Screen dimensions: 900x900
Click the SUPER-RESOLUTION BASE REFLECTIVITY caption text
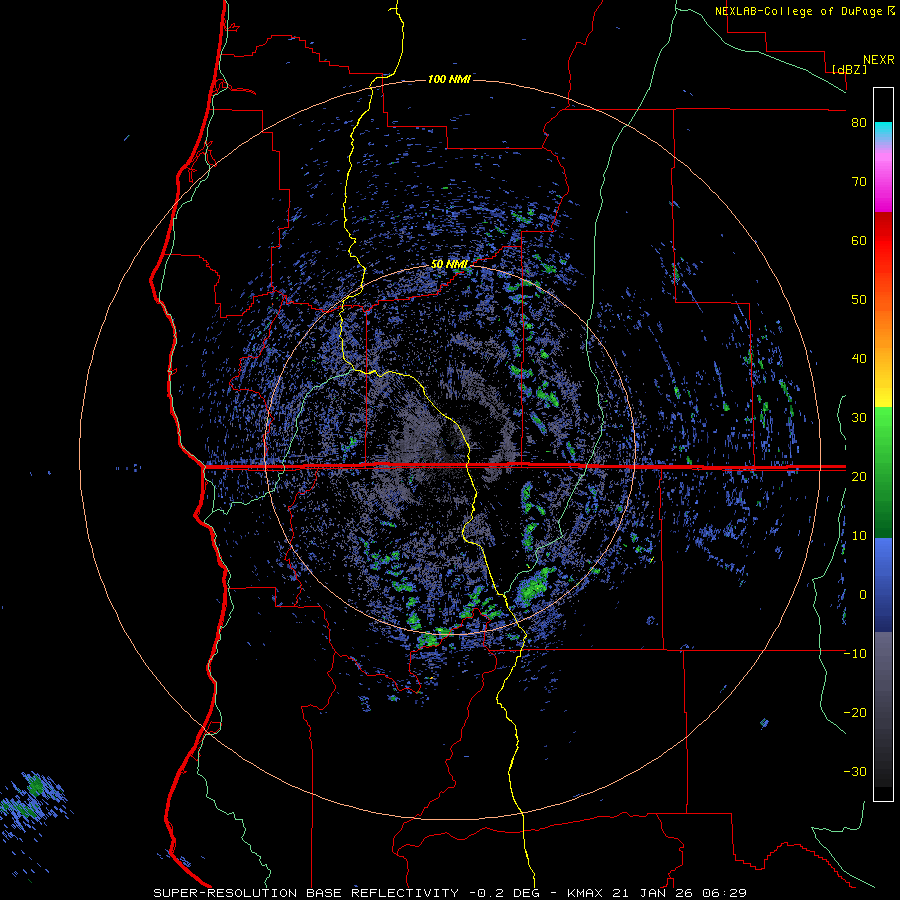coord(306,893)
